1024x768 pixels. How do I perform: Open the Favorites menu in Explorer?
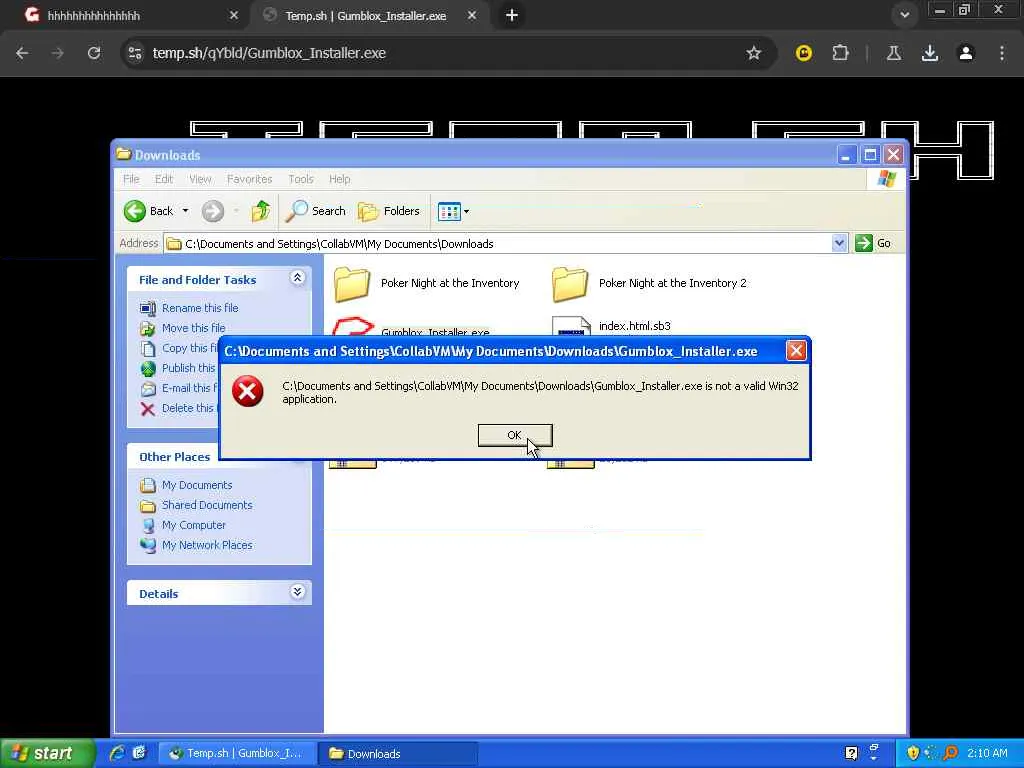pos(249,179)
